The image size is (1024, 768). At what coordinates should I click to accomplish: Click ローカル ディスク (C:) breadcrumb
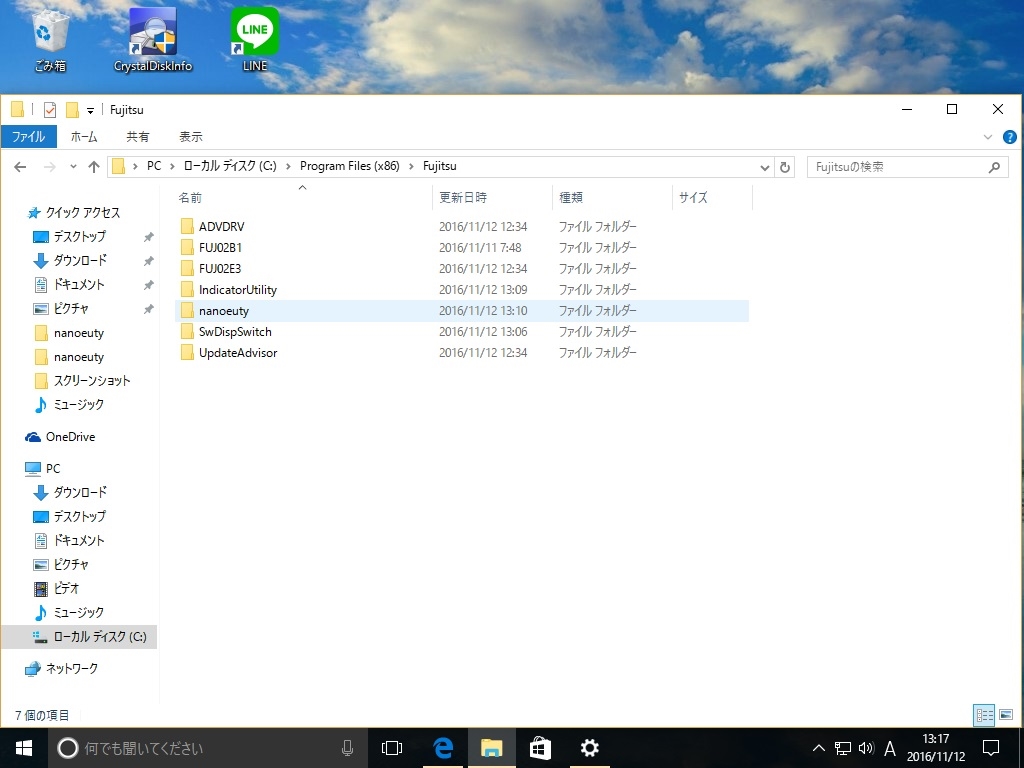(x=230, y=166)
